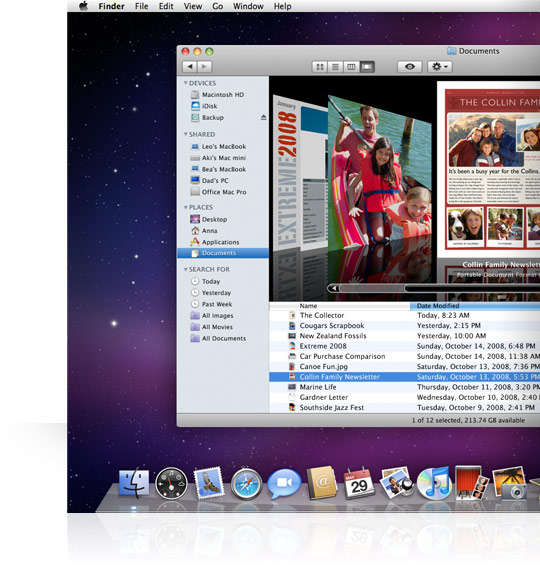This screenshot has height=570, width=540.
Task: Click the Cover Flow scrollbar left arrow
Action: coord(334,288)
